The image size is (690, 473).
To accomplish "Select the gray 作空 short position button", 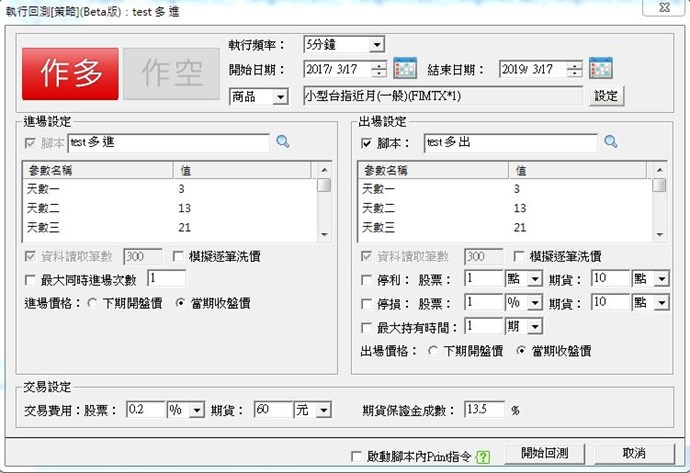I will click(170, 73).
